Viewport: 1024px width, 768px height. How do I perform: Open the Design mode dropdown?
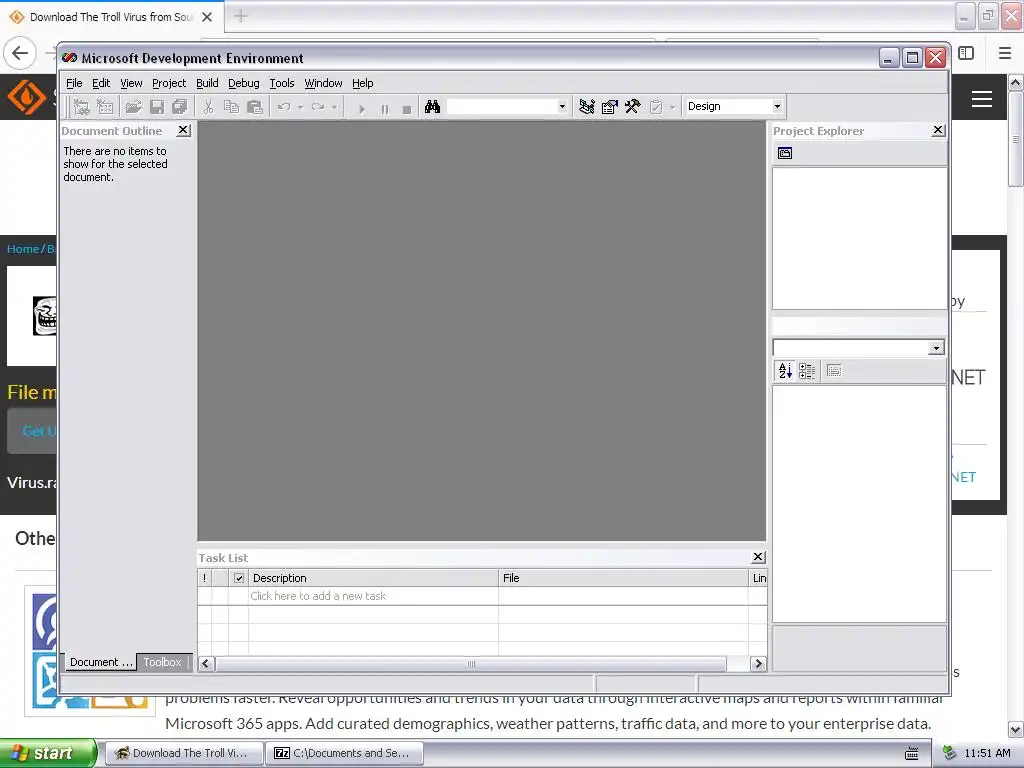click(x=776, y=106)
